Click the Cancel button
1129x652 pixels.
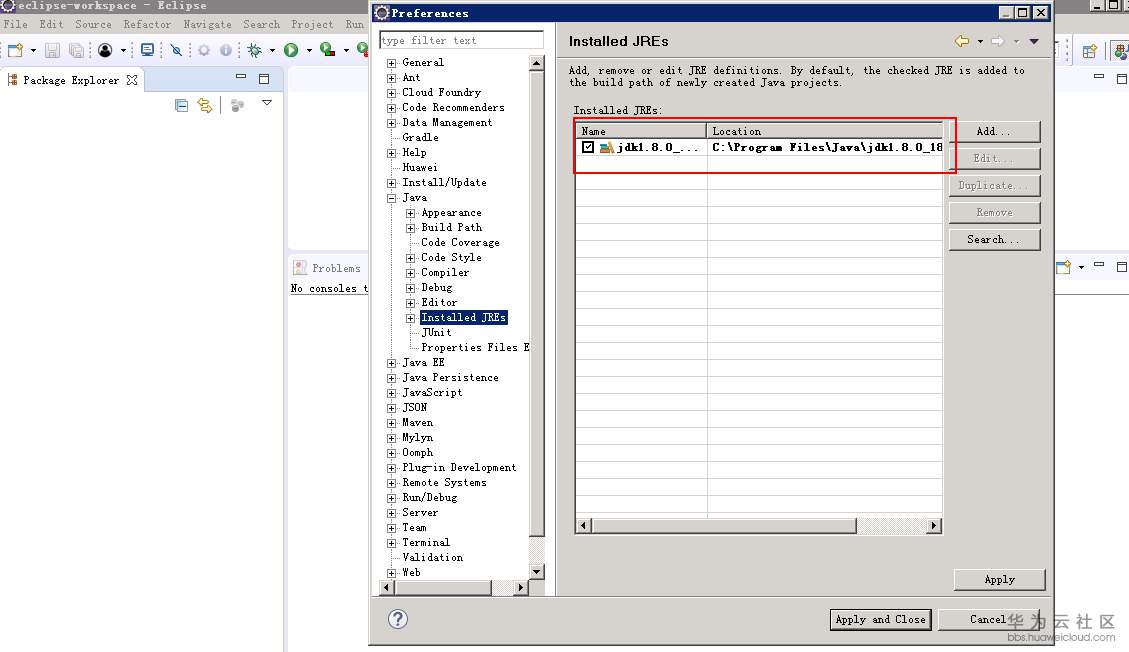988,619
